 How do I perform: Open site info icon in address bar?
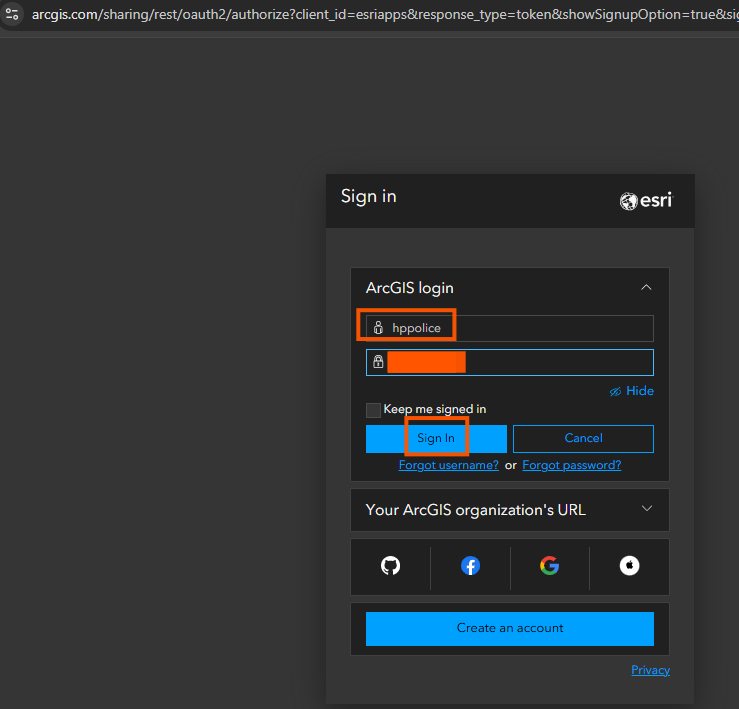pos(12,14)
